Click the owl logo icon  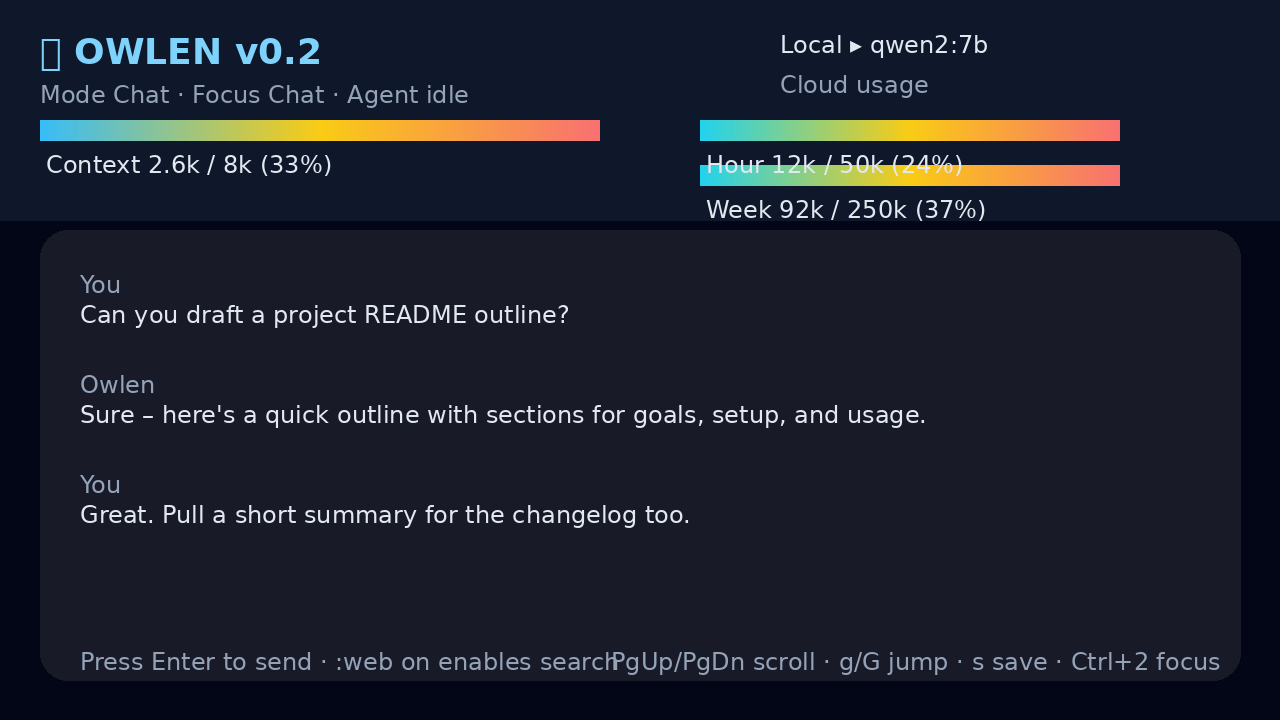pos(50,53)
